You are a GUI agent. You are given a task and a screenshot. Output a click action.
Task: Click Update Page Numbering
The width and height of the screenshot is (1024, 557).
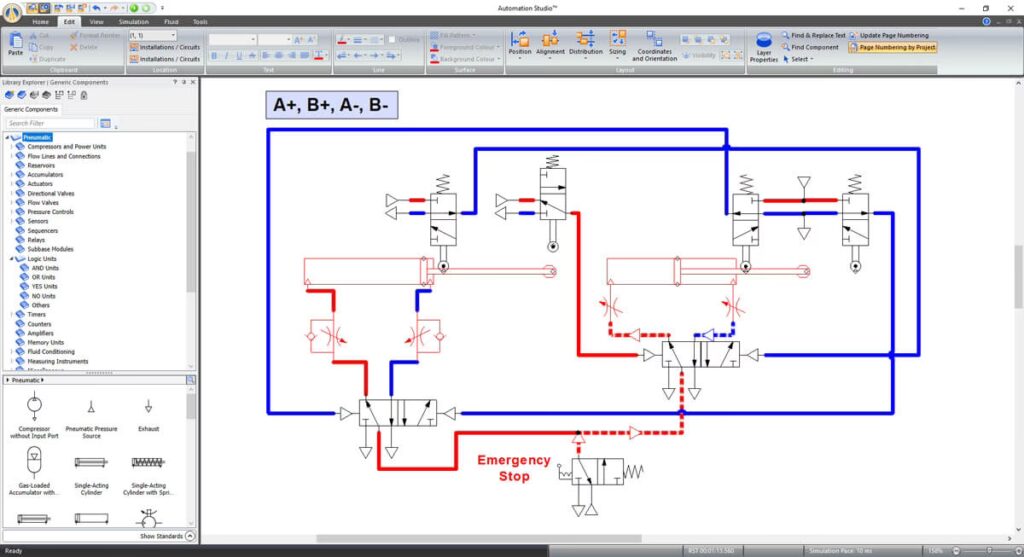[853, 35]
